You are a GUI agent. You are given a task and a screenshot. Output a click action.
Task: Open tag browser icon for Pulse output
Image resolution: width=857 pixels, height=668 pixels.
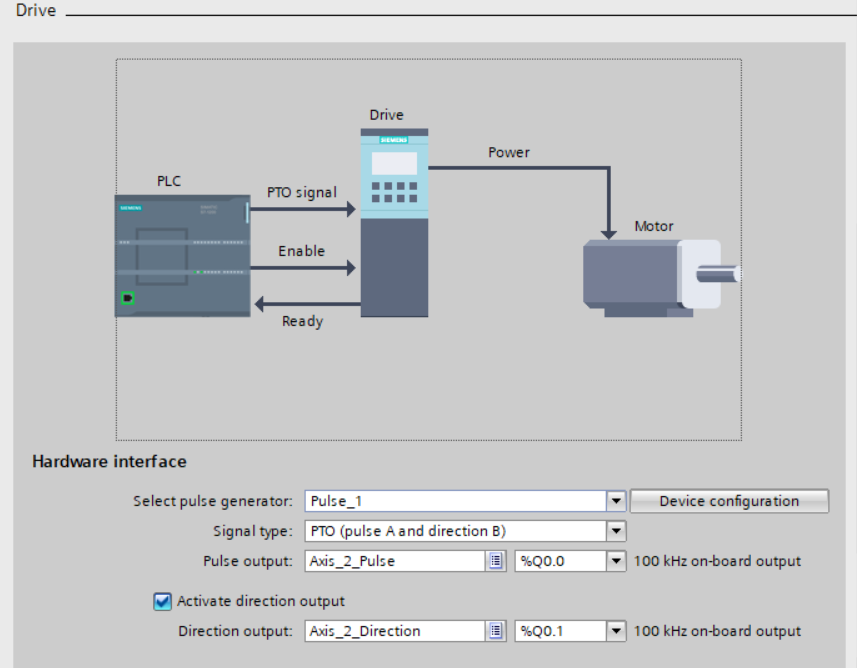coord(495,561)
